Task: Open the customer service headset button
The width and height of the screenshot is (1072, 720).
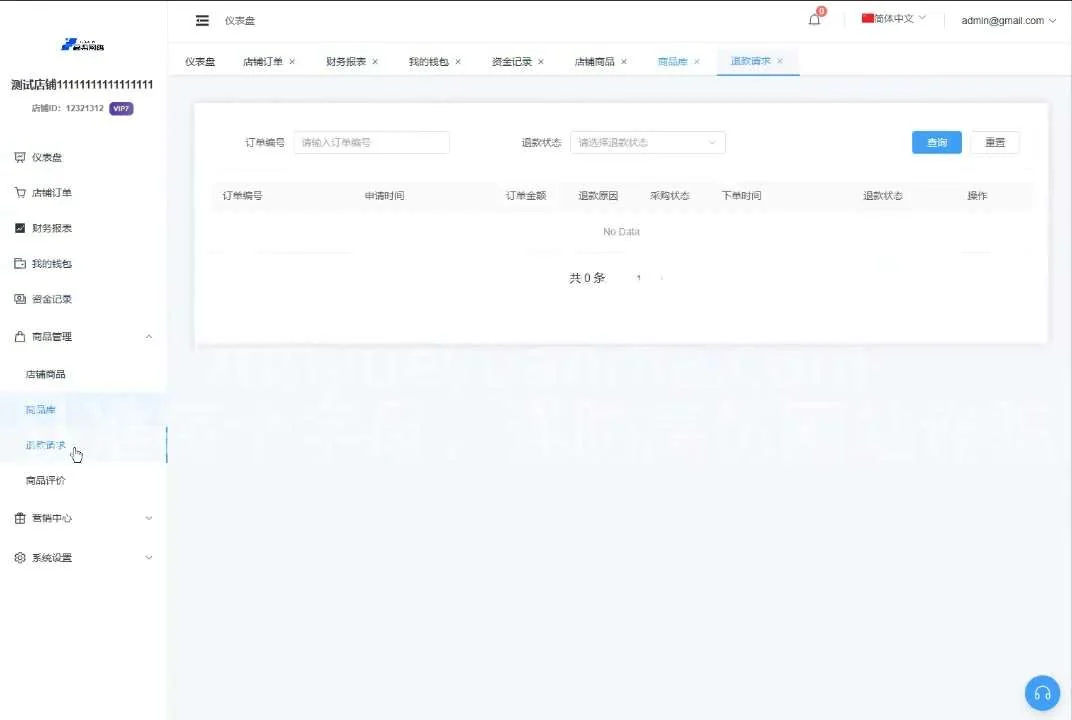Action: pyautogui.click(x=1042, y=693)
